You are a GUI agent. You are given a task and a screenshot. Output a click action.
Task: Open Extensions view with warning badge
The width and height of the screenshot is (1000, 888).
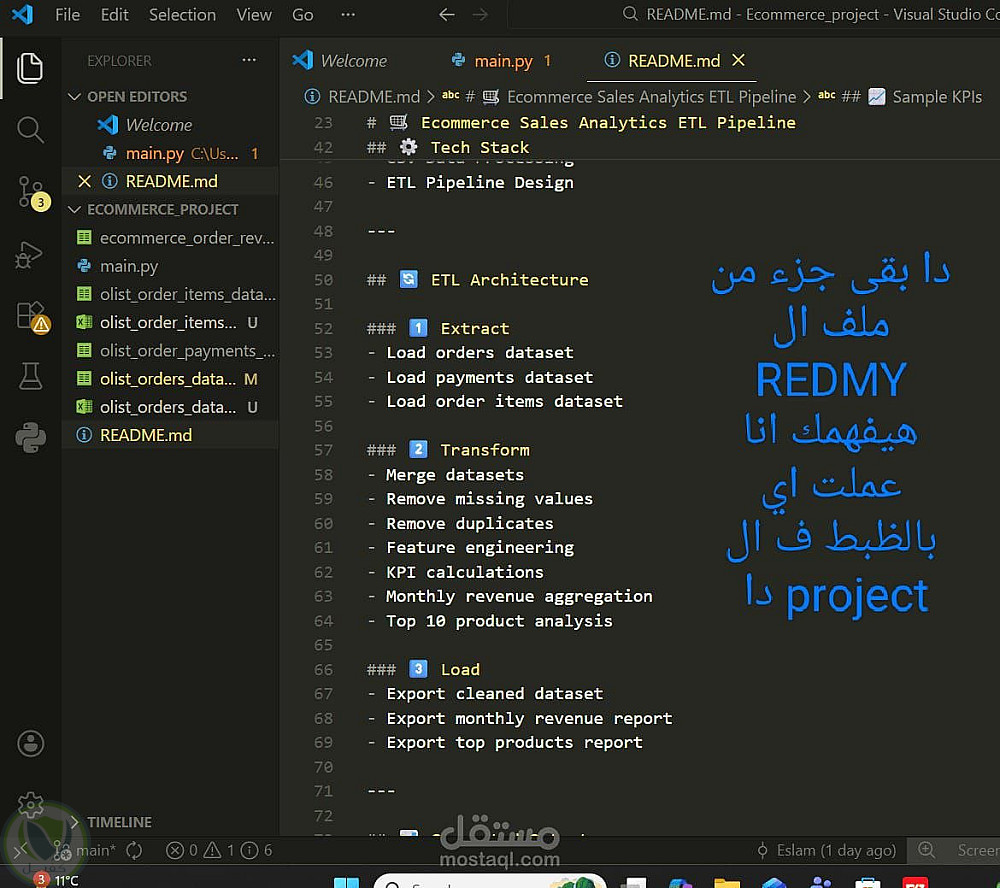[x=32, y=316]
